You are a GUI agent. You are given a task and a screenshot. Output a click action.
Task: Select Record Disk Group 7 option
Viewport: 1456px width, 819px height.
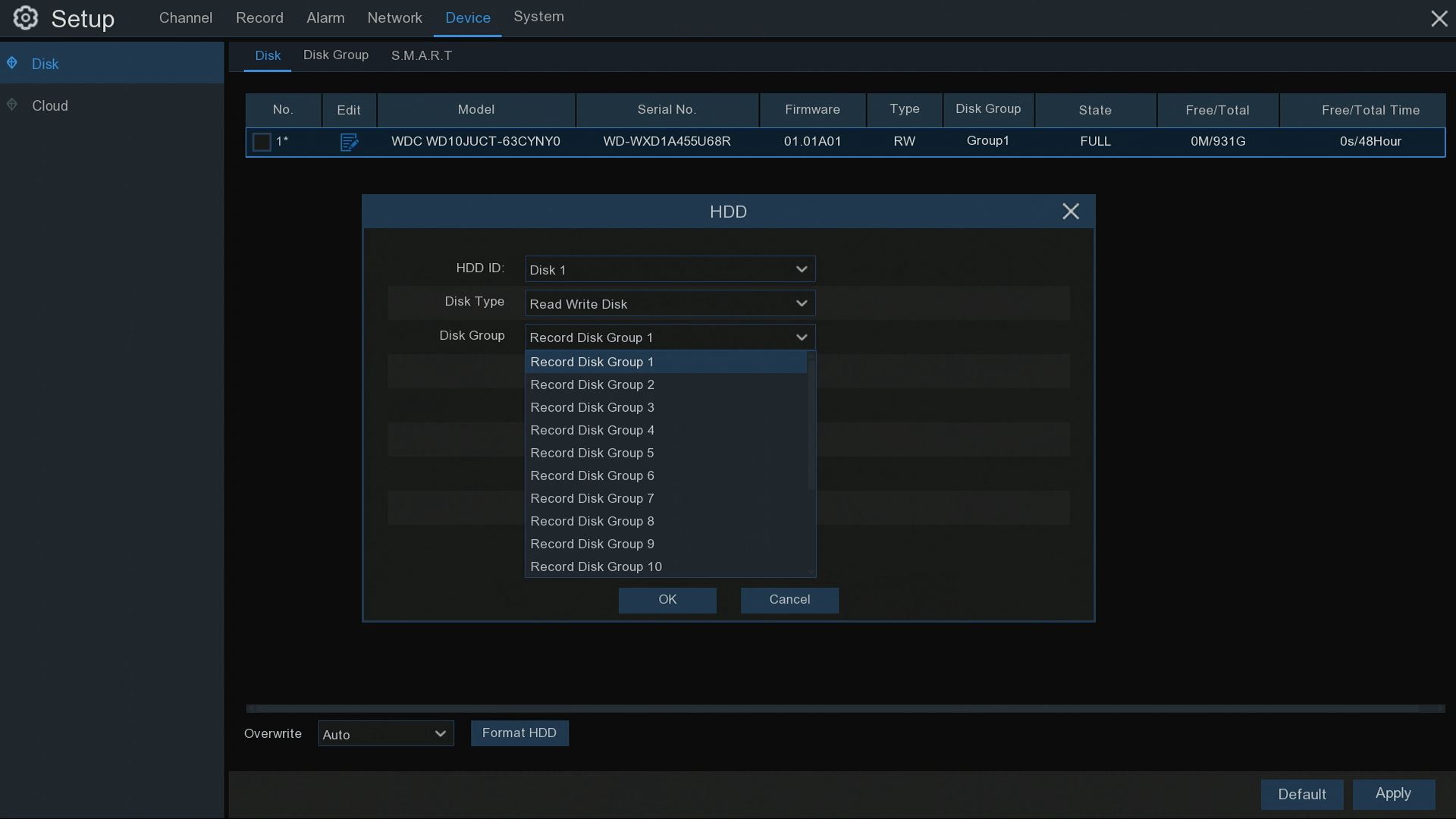click(x=591, y=498)
